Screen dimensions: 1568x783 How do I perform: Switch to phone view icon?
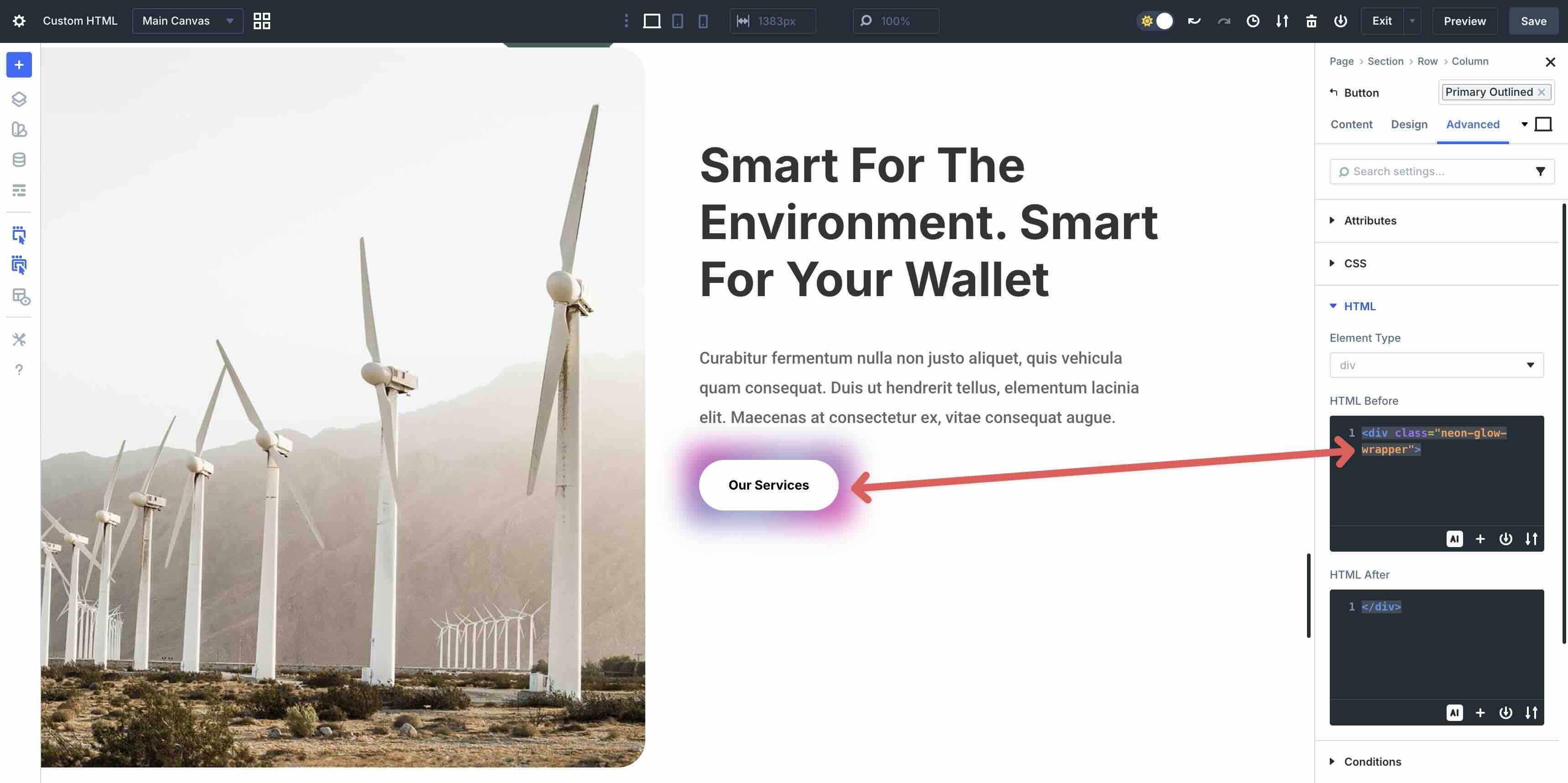[x=703, y=21]
